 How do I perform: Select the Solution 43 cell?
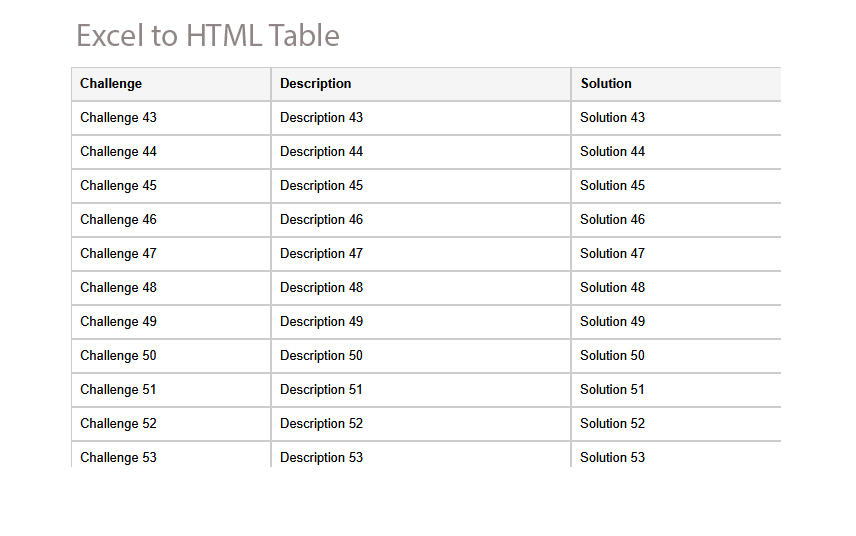click(676, 118)
